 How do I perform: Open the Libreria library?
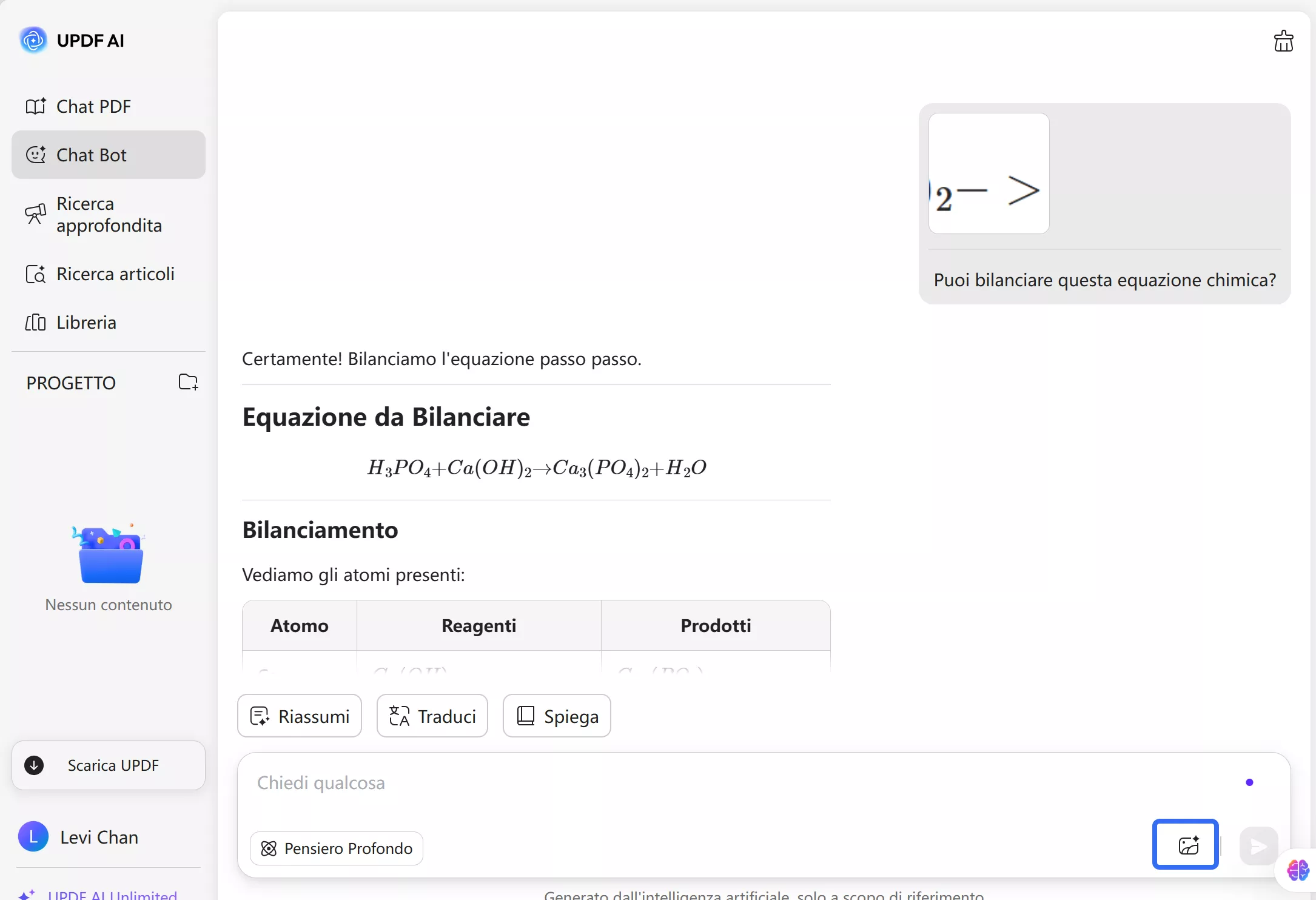[x=86, y=323]
